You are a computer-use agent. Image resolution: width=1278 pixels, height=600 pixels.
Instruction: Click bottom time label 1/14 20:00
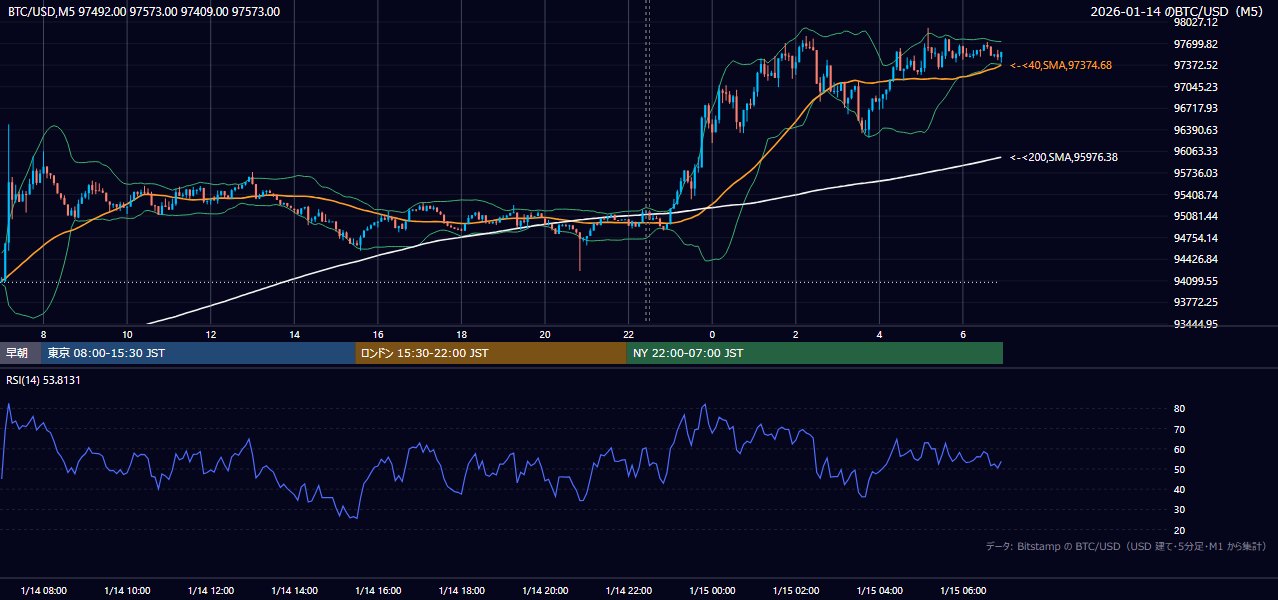[545, 590]
